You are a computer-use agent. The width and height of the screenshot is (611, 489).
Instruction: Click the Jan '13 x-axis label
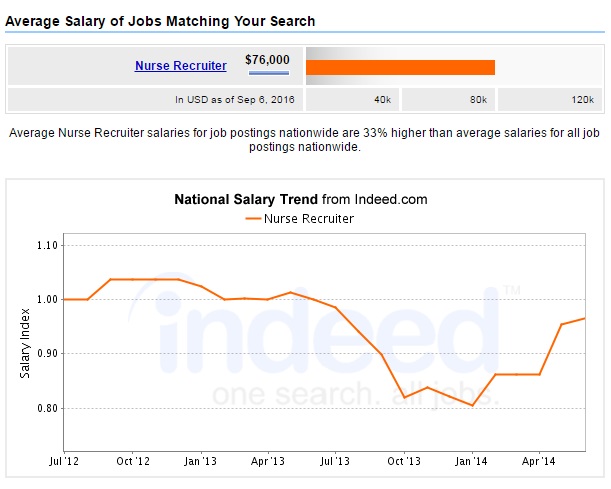click(x=200, y=461)
